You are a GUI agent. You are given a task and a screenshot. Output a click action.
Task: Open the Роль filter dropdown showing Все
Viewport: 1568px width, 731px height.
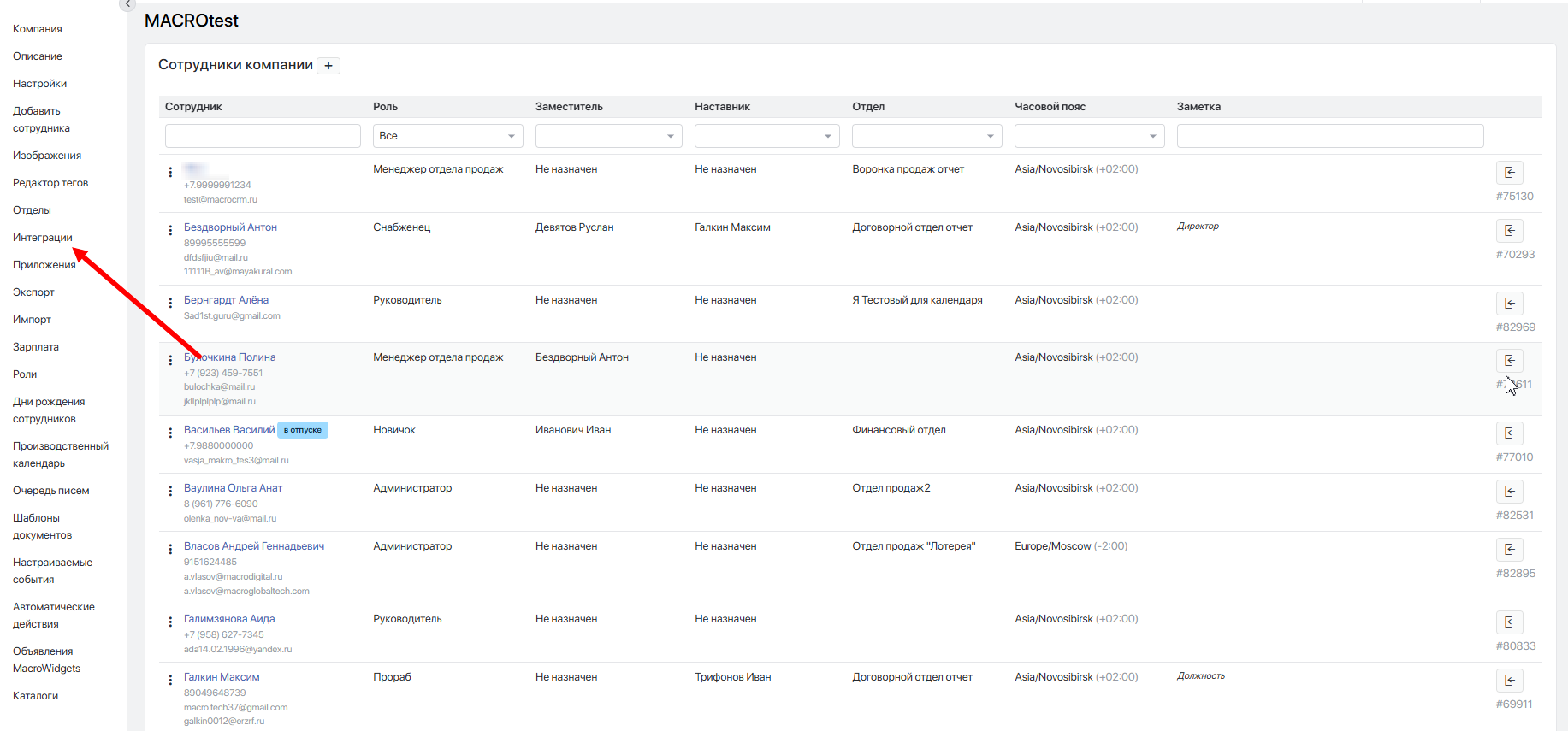point(447,136)
